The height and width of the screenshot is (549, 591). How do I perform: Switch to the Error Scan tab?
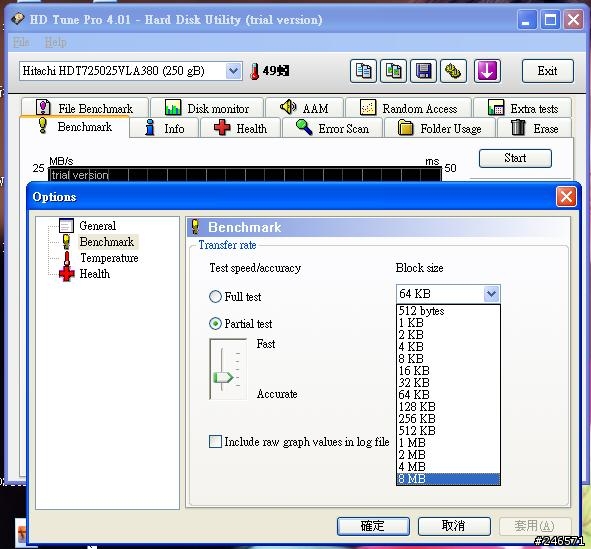[332, 128]
